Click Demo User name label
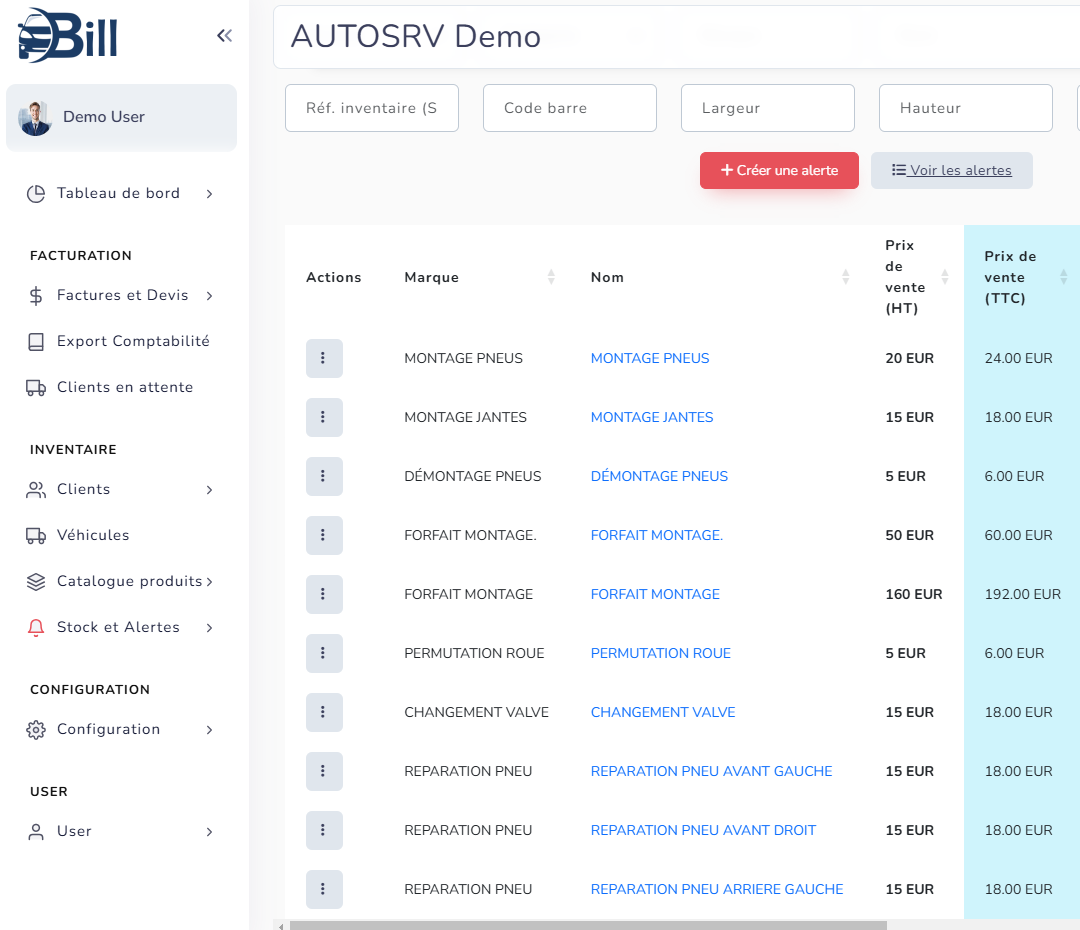This screenshot has width=1080, height=930. (104, 117)
